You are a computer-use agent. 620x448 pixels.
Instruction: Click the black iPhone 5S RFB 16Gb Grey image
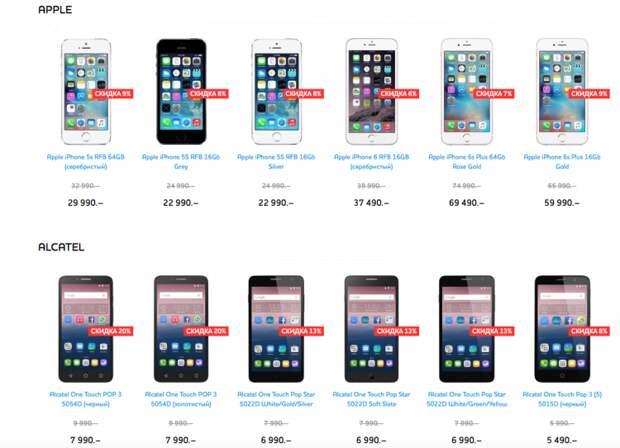[181, 91]
